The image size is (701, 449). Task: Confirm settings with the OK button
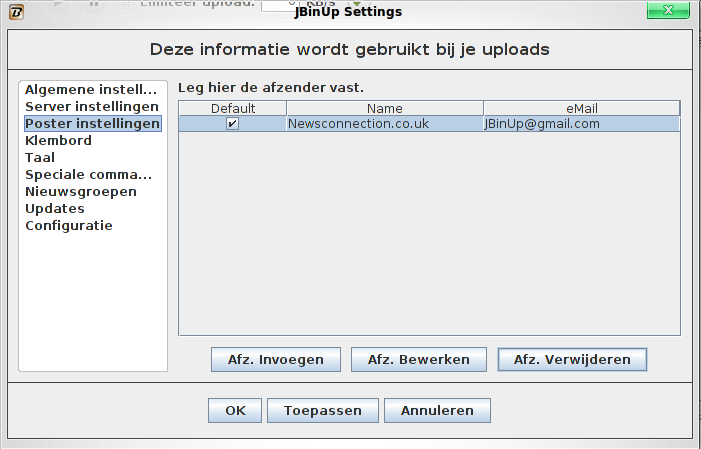pos(235,411)
